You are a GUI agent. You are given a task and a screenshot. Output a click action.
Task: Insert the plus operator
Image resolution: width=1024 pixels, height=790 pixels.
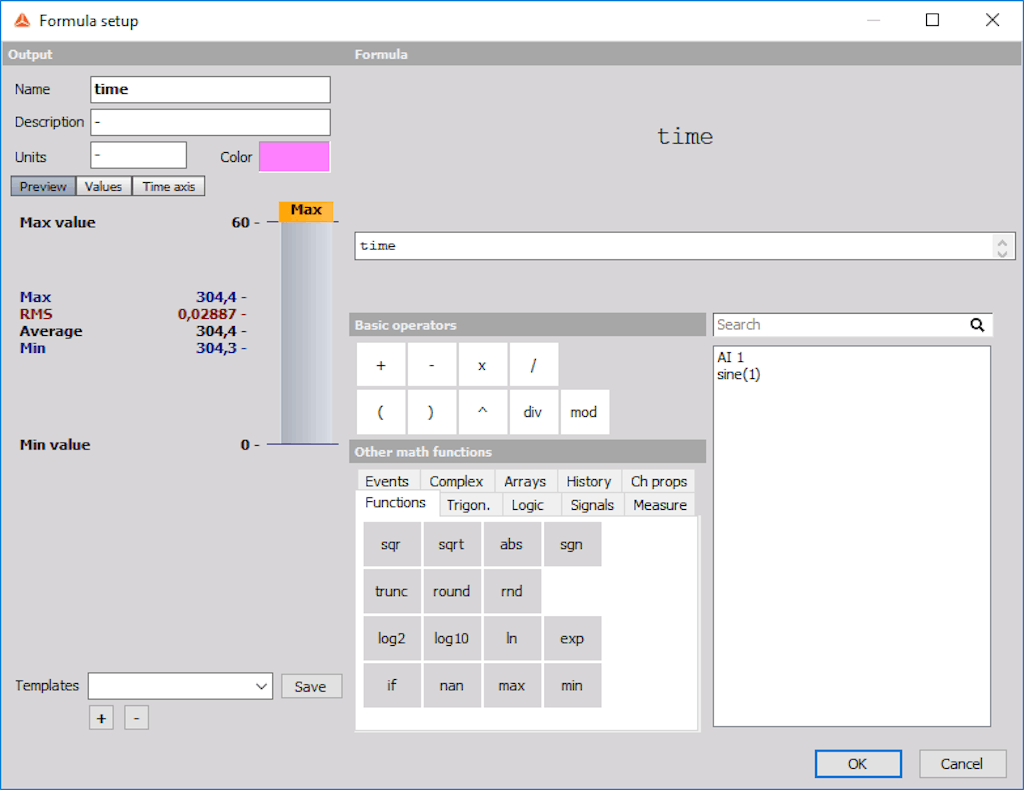click(x=381, y=365)
